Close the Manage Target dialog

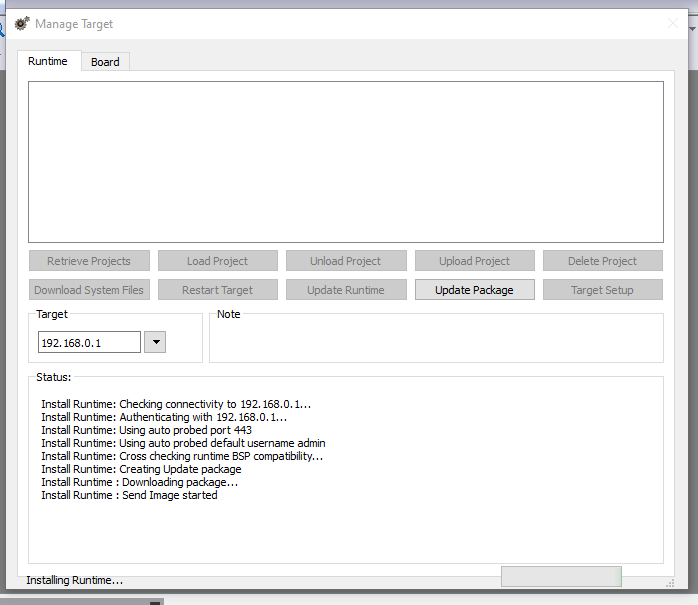(672, 23)
